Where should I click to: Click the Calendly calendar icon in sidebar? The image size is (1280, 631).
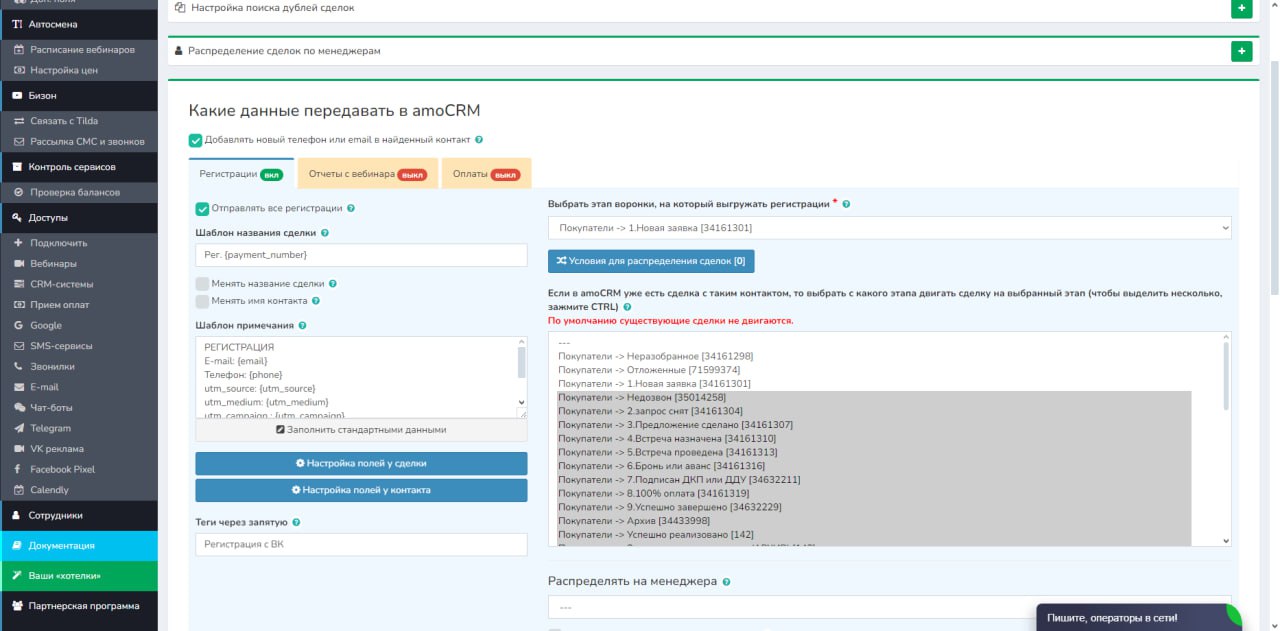[x=18, y=490]
